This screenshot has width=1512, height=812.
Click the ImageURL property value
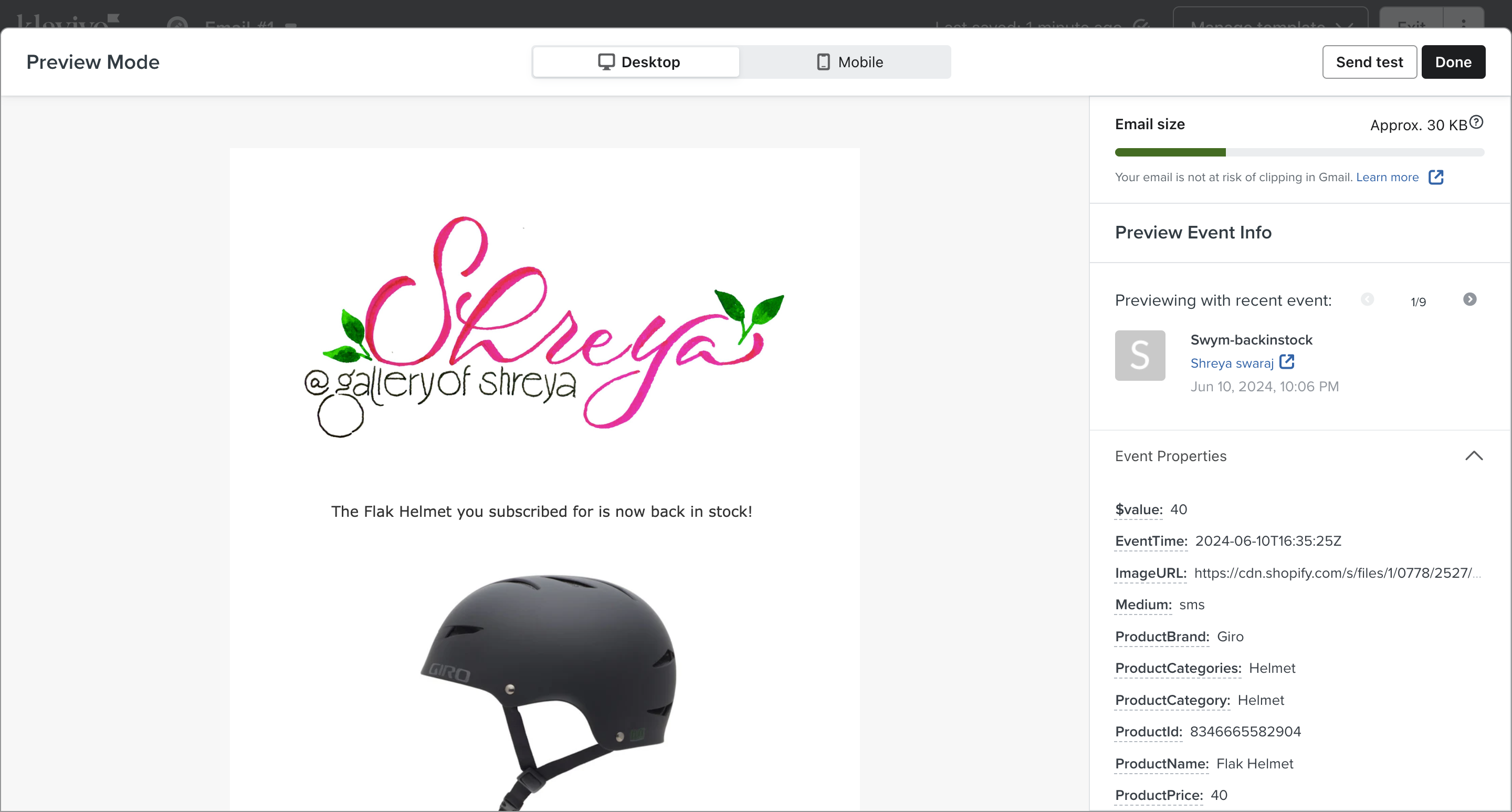point(1335,573)
